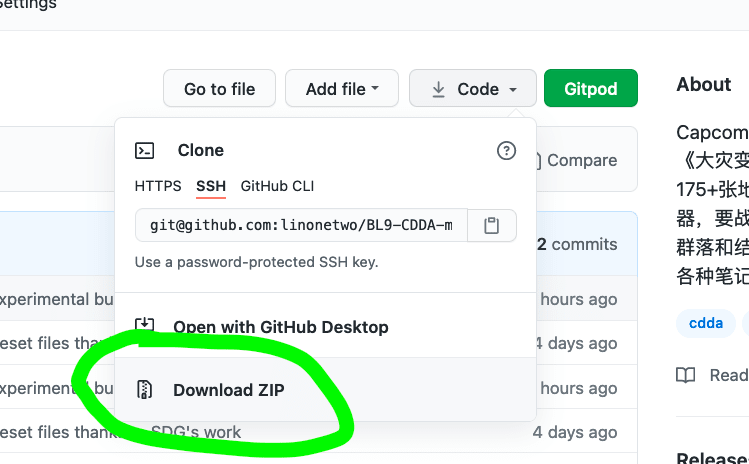This screenshot has height=464, width=749.
Task: Click the About heading
Action: tap(704, 84)
